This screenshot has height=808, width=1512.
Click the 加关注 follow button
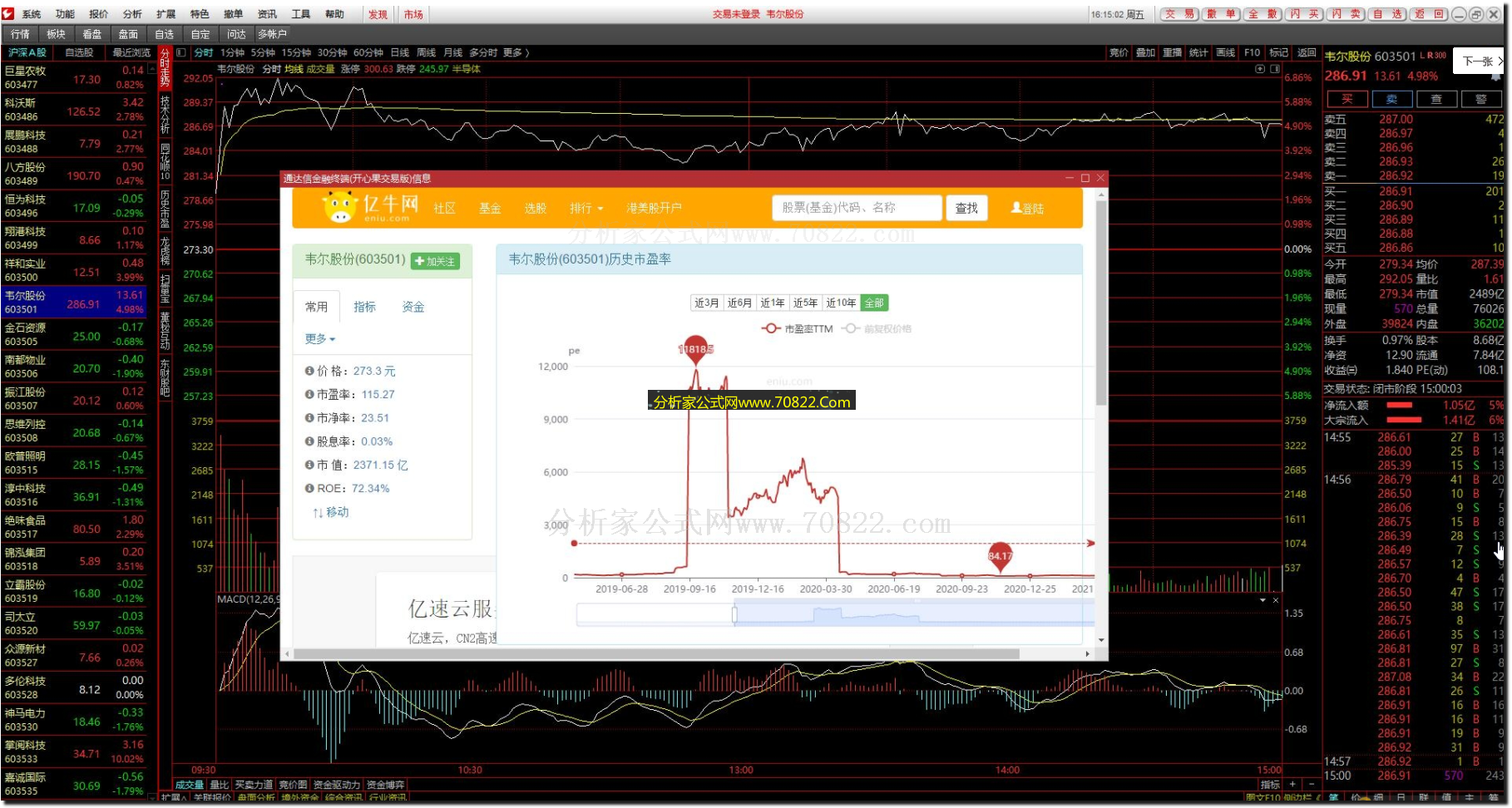tap(435, 261)
